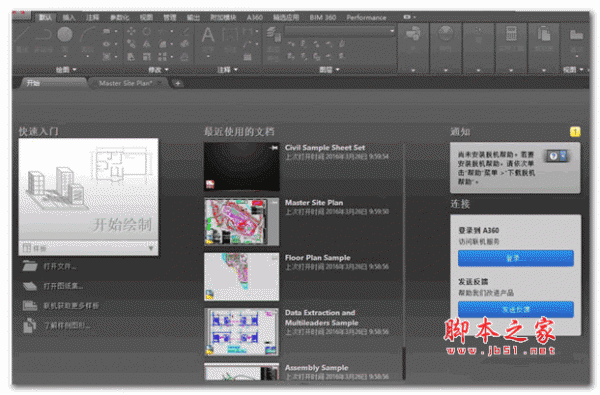The width and height of the screenshot is (600, 395).
Task: Click the Open Sheet Set icon
Action: (29, 286)
